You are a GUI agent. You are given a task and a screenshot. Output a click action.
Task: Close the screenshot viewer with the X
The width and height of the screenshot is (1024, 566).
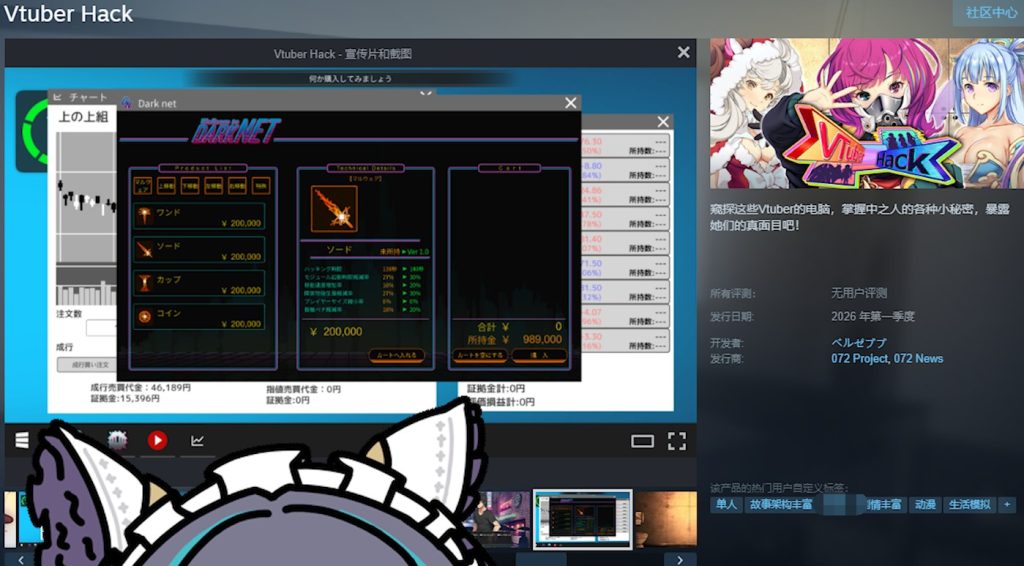coord(683,52)
